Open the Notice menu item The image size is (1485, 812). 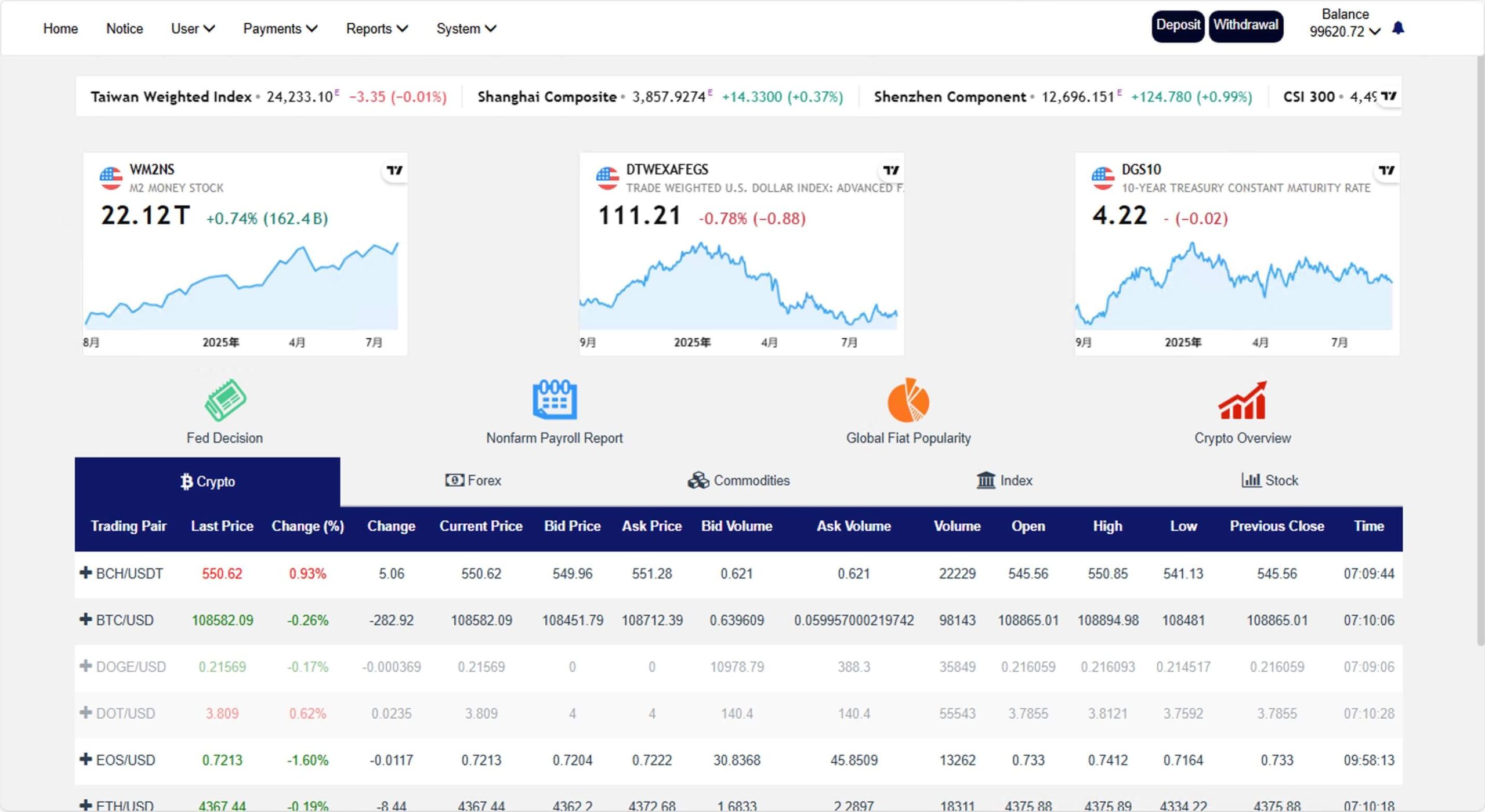coord(124,28)
